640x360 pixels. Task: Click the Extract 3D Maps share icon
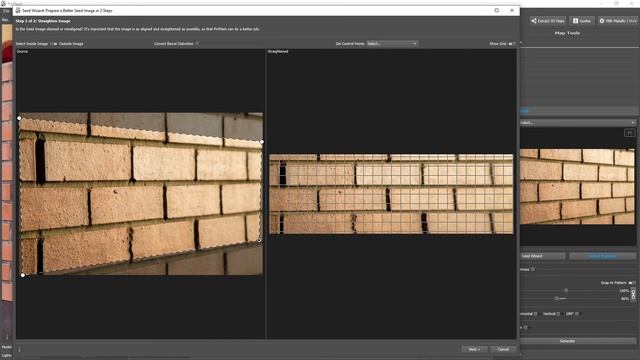(x=533, y=21)
